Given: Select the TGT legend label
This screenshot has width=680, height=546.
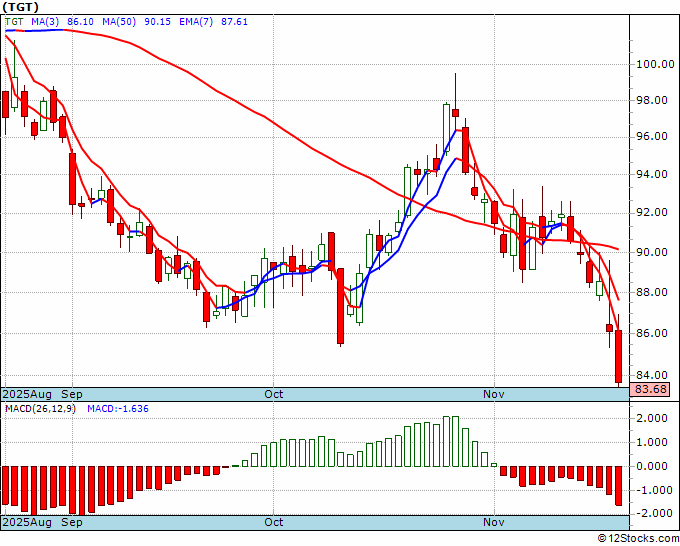Looking at the screenshot, I should point(14,22).
